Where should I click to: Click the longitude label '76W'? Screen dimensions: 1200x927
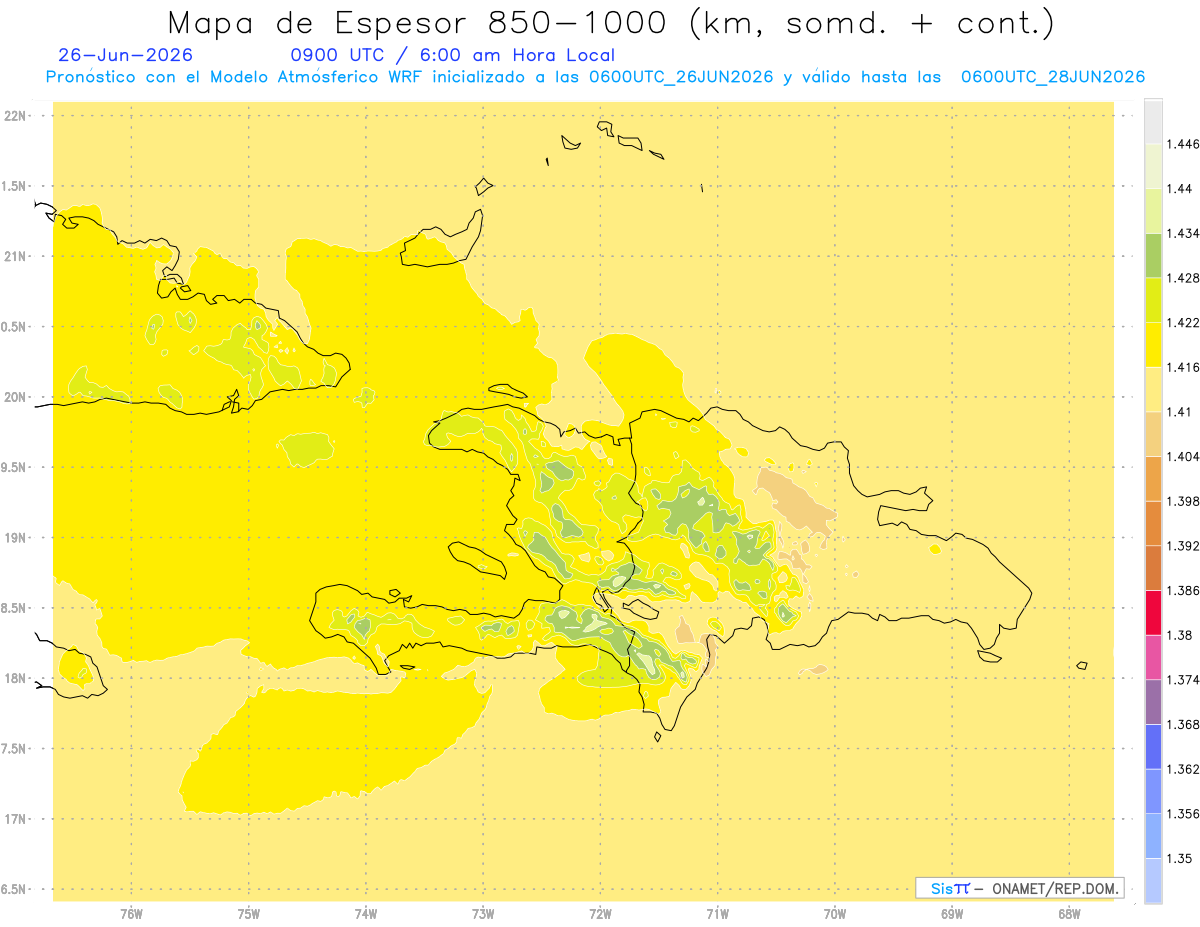point(131,913)
